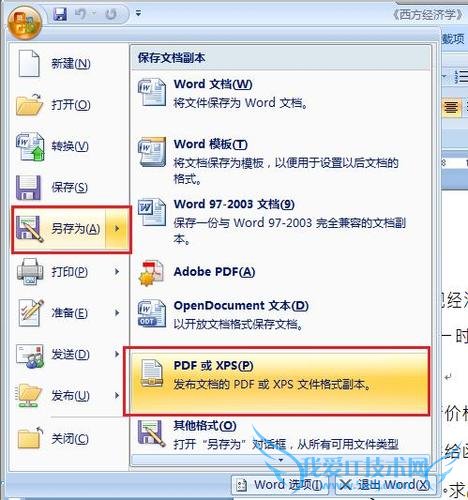Click the 发布(U) publish folder icon
This screenshot has width=468, height=500.
29,396
